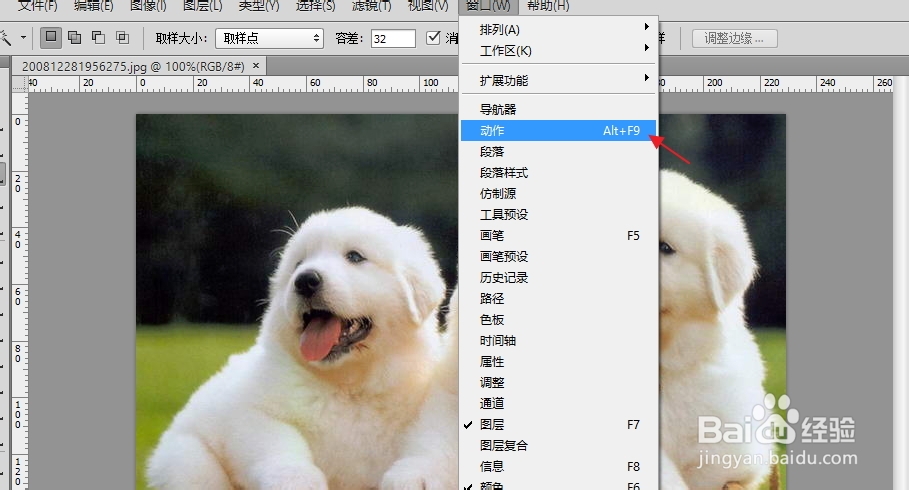Open the 文件(F) menu

click(38, 6)
